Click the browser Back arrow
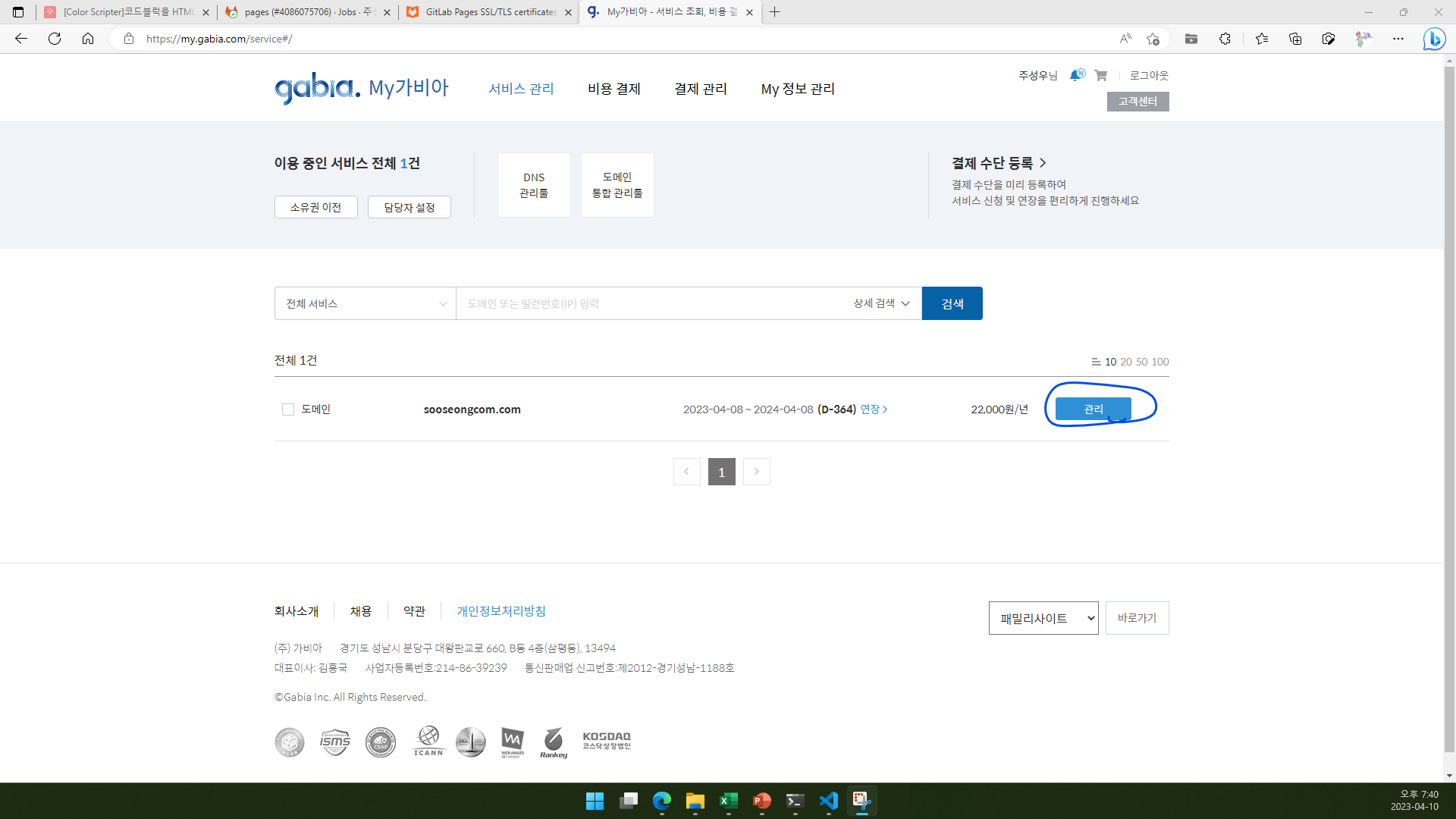1456x819 pixels. coord(21,39)
